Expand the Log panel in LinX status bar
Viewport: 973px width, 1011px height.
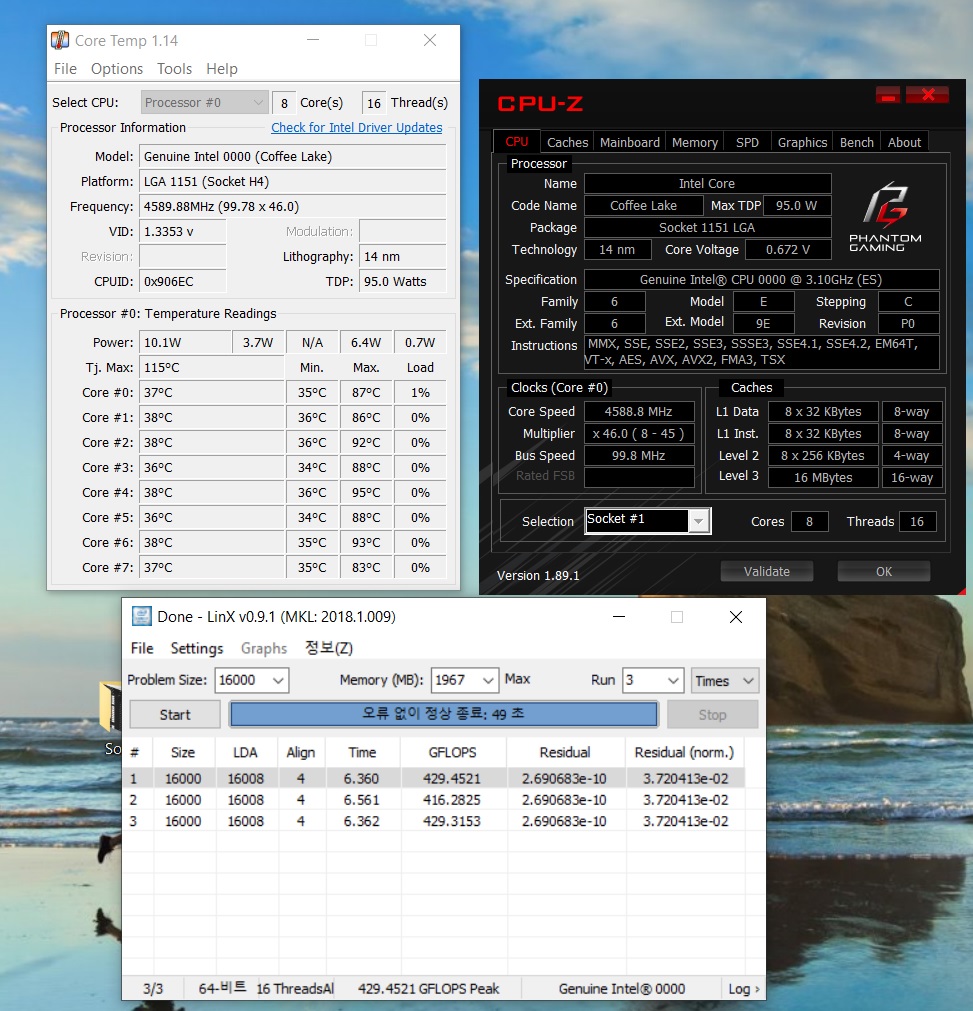click(x=743, y=988)
